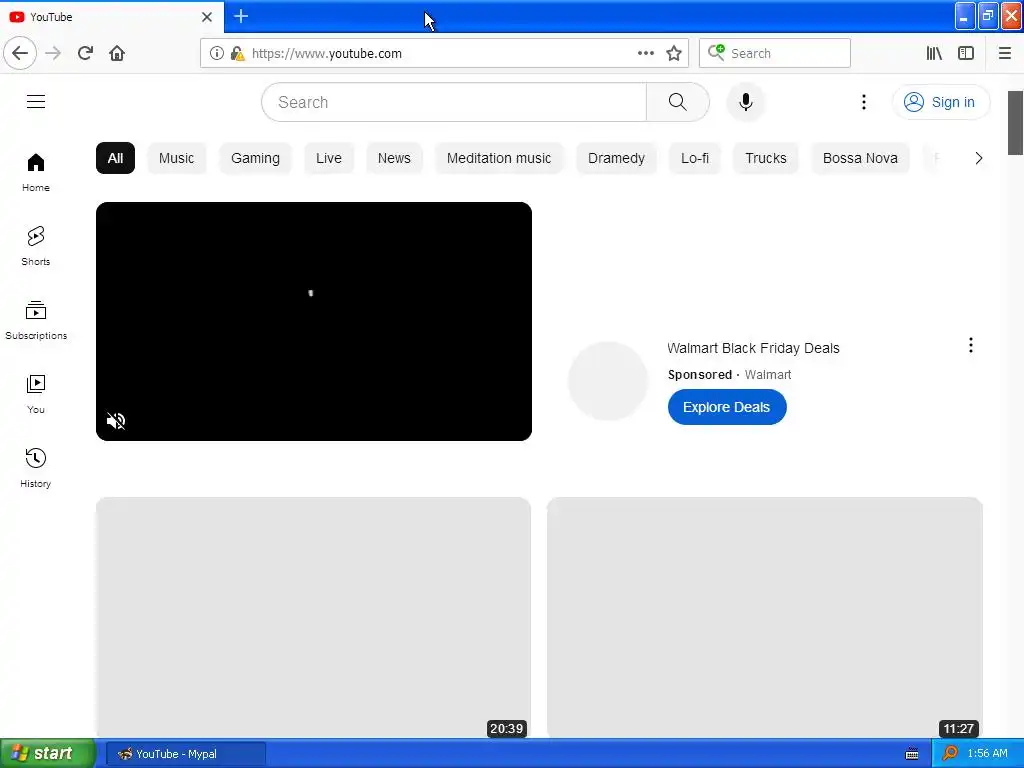
Task: Select the Lo-fi filter chip
Action: (x=695, y=158)
